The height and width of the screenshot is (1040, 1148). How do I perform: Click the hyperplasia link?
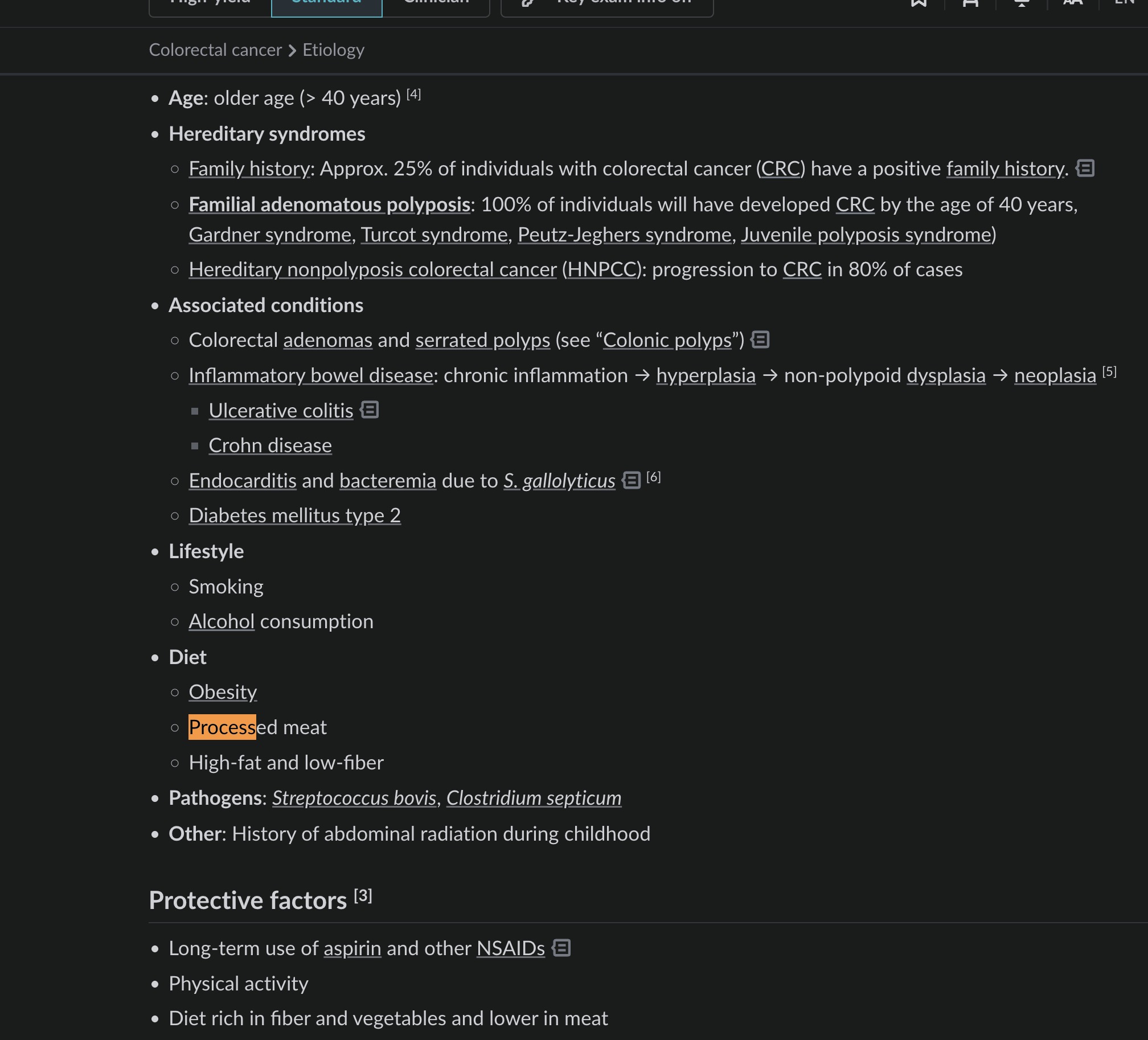click(706, 375)
